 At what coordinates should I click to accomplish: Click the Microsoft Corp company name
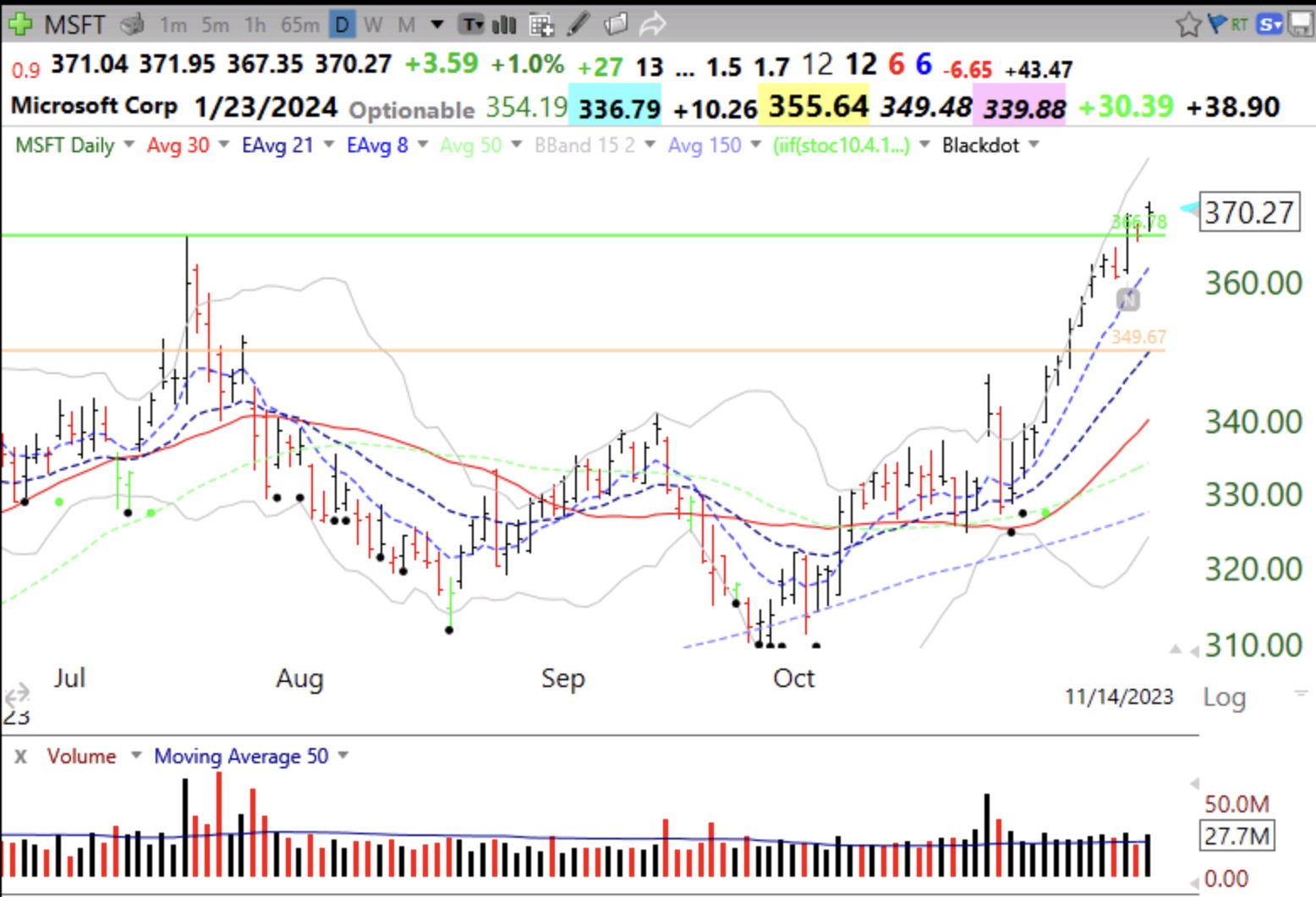tap(94, 106)
